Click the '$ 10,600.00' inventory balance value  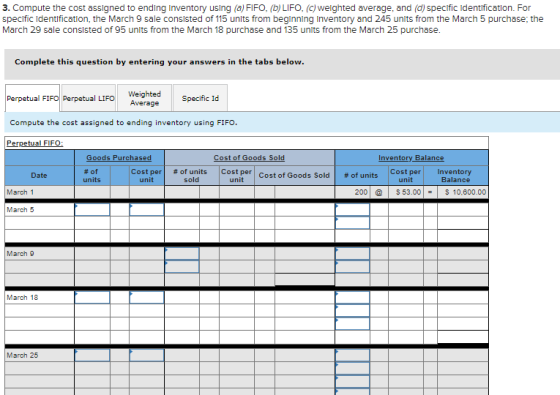click(x=466, y=192)
